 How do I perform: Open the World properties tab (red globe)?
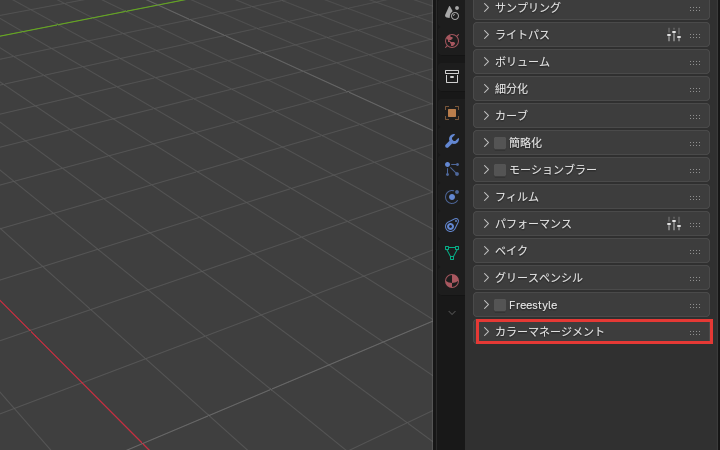click(x=452, y=41)
